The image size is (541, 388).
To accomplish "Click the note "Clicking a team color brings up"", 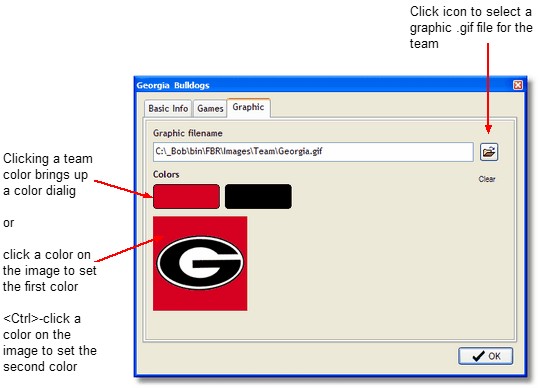I will tap(48, 167).
